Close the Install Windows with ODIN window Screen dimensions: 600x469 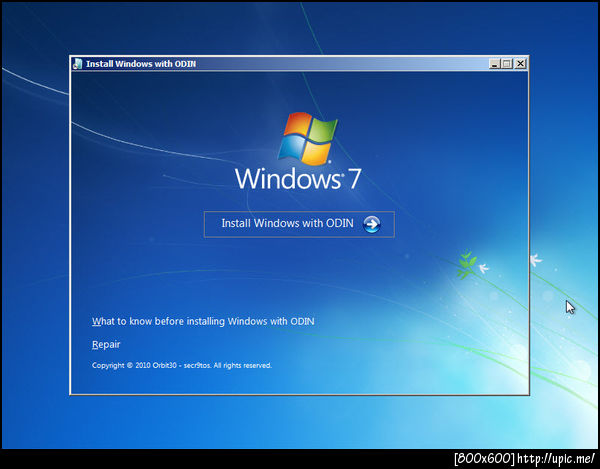[520, 64]
